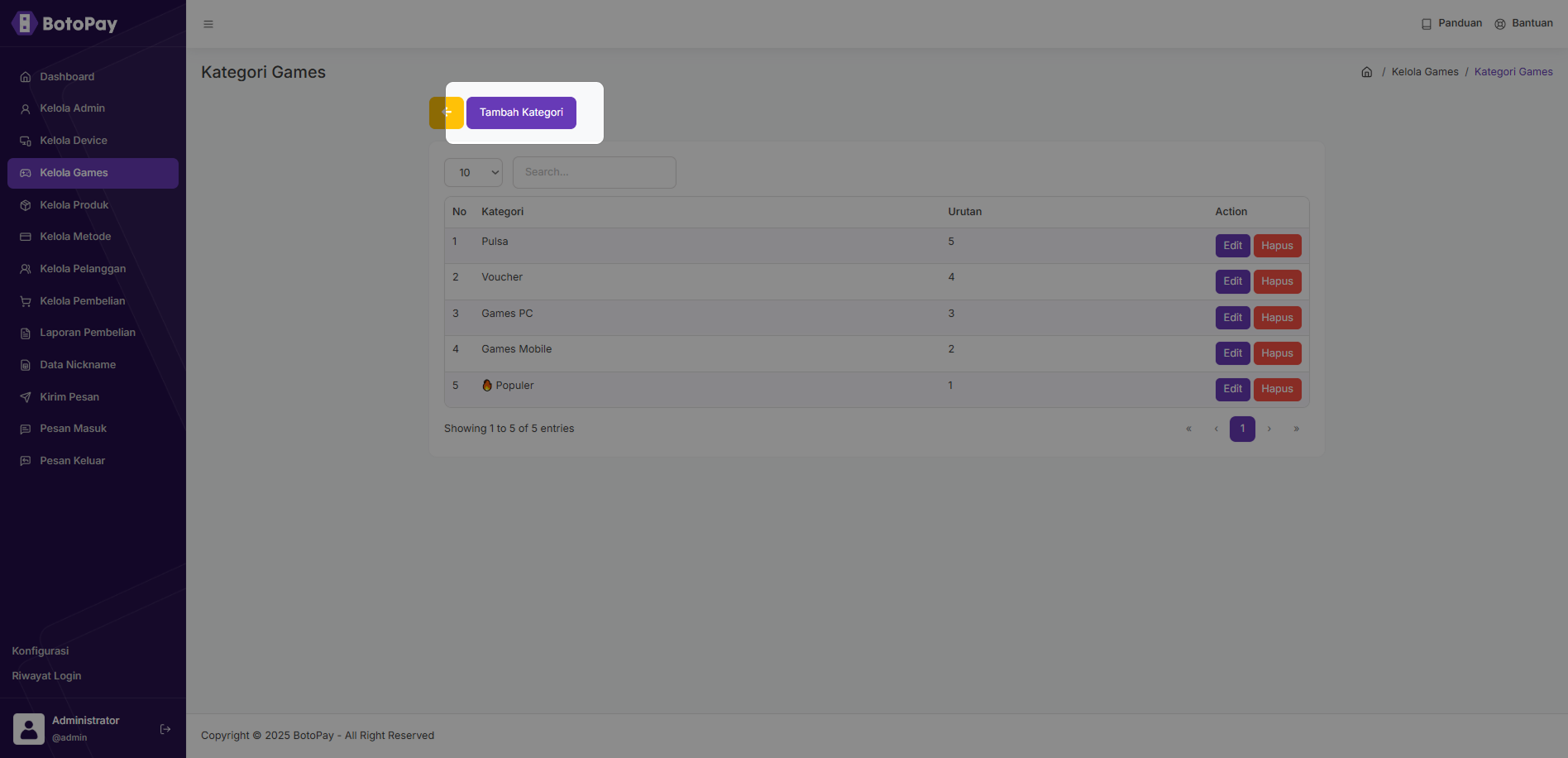Edit the Voucher category
The height and width of the screenshot is (758, 1568).
pyautogui.click(x=1232, y=281)
